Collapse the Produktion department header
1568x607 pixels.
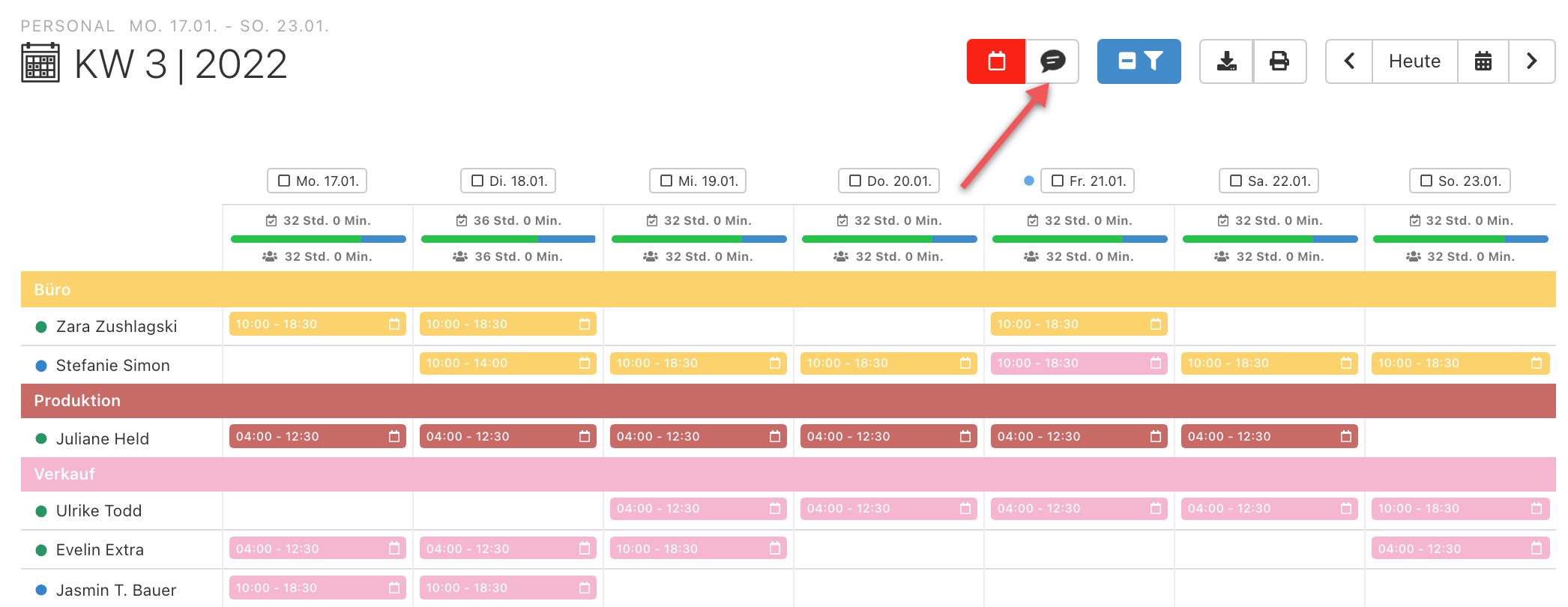(x=788, y=400)
